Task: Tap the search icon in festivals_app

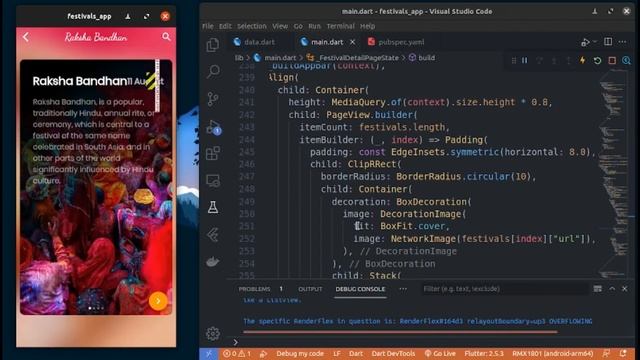Action: click(x=166, y=37)
